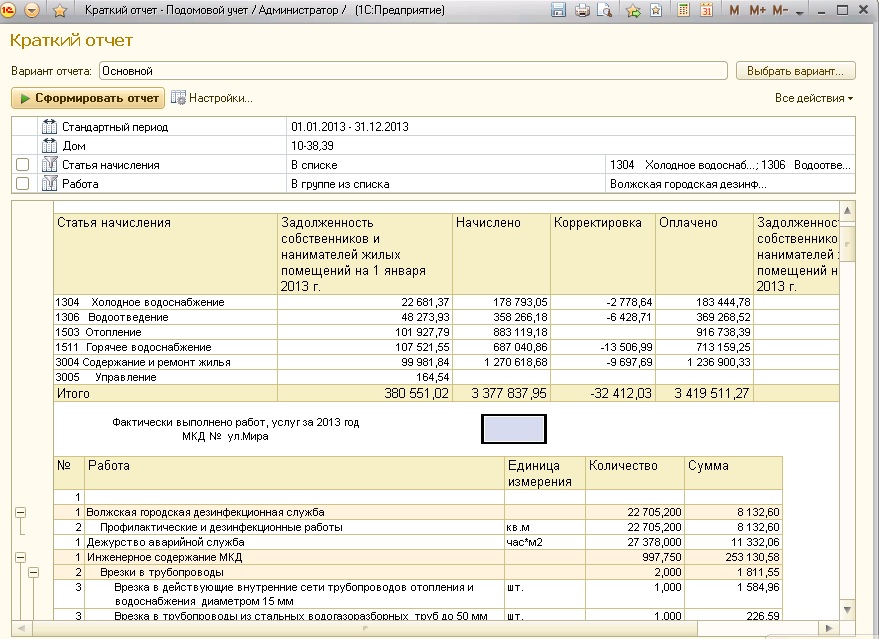Collapse the Инженерное содержание МКД group
This screenshot has width=879, height=639.
tap(20, 557)
